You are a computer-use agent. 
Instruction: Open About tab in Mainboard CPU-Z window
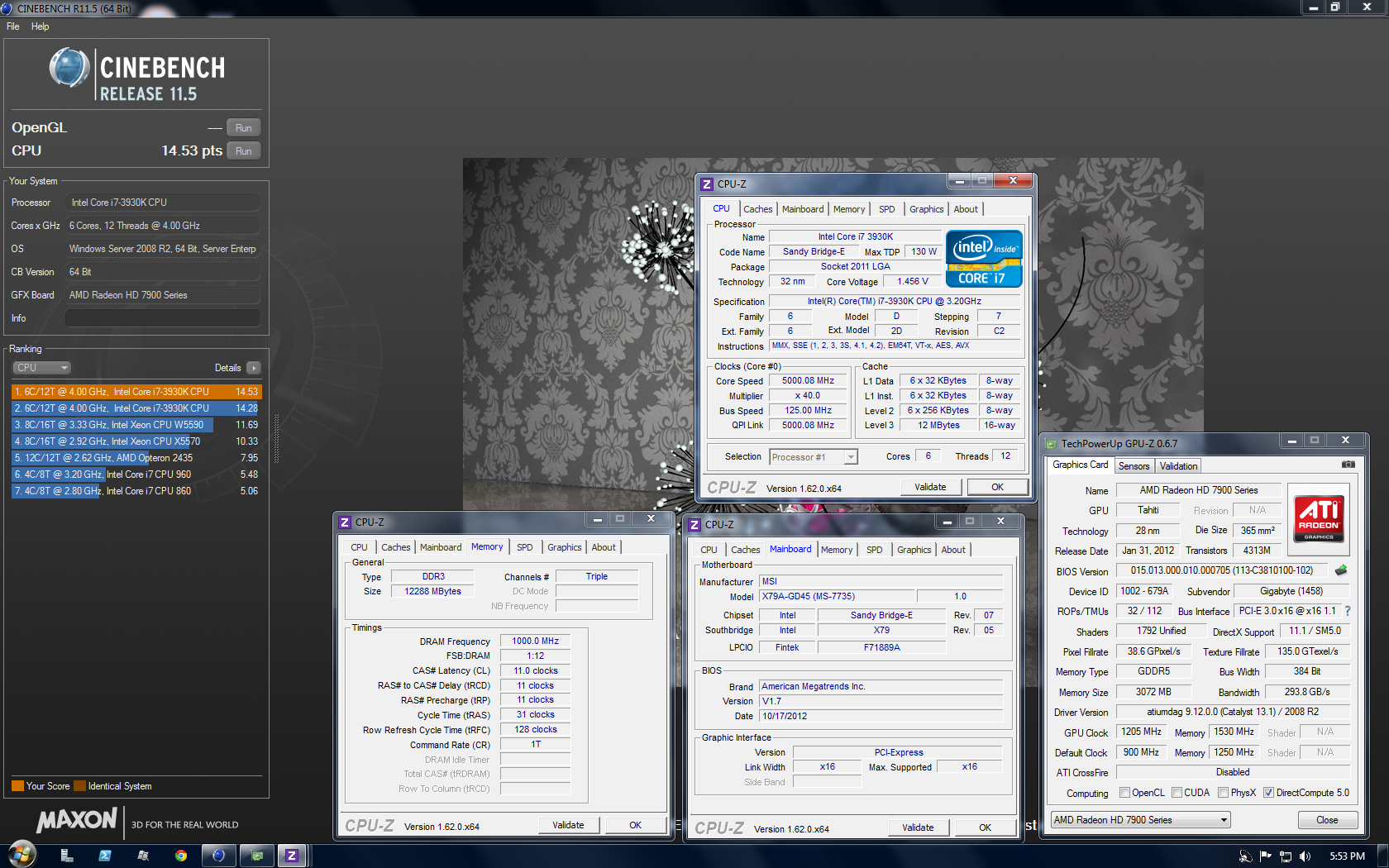[953, 550]
